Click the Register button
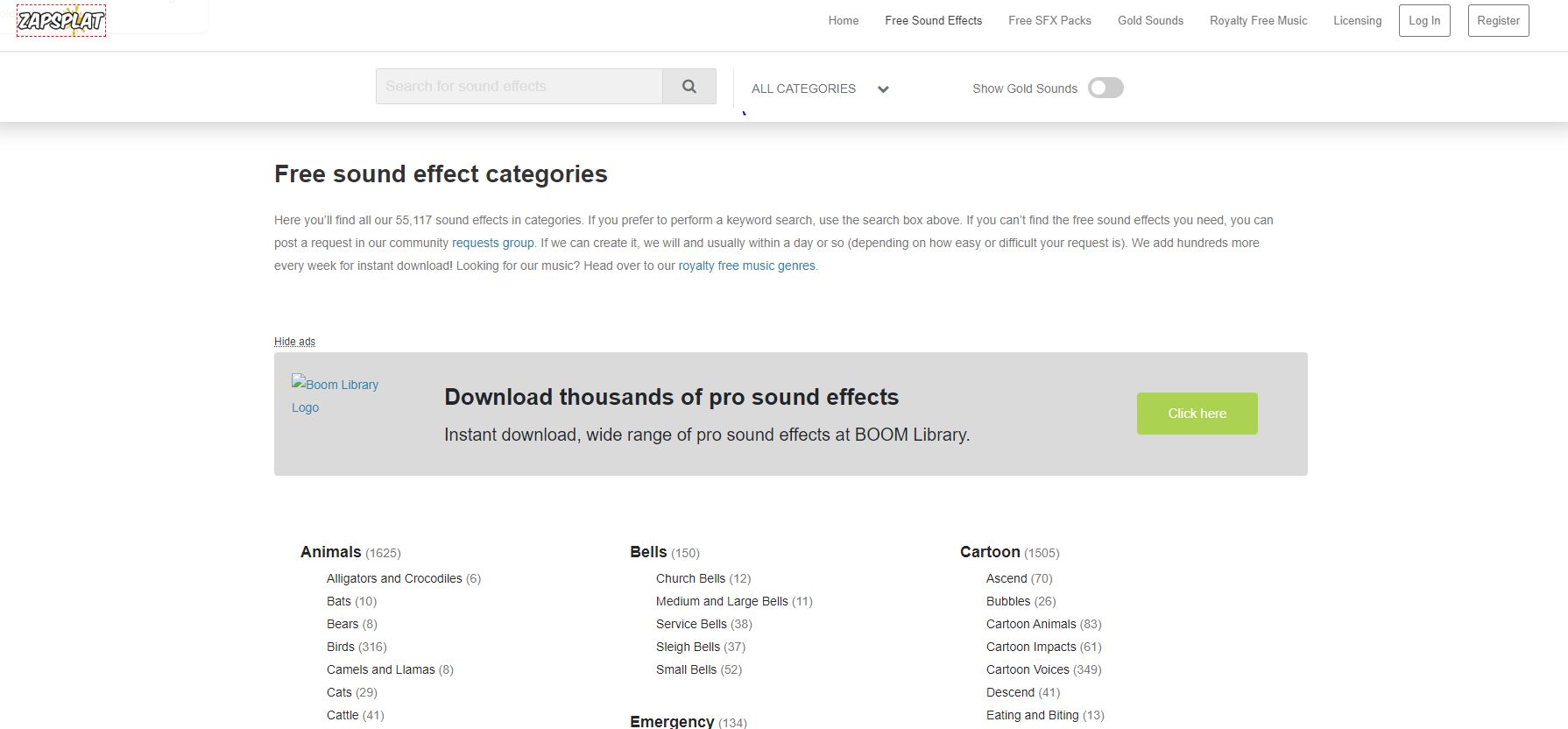1568x729 pixels. point(1499,21)
